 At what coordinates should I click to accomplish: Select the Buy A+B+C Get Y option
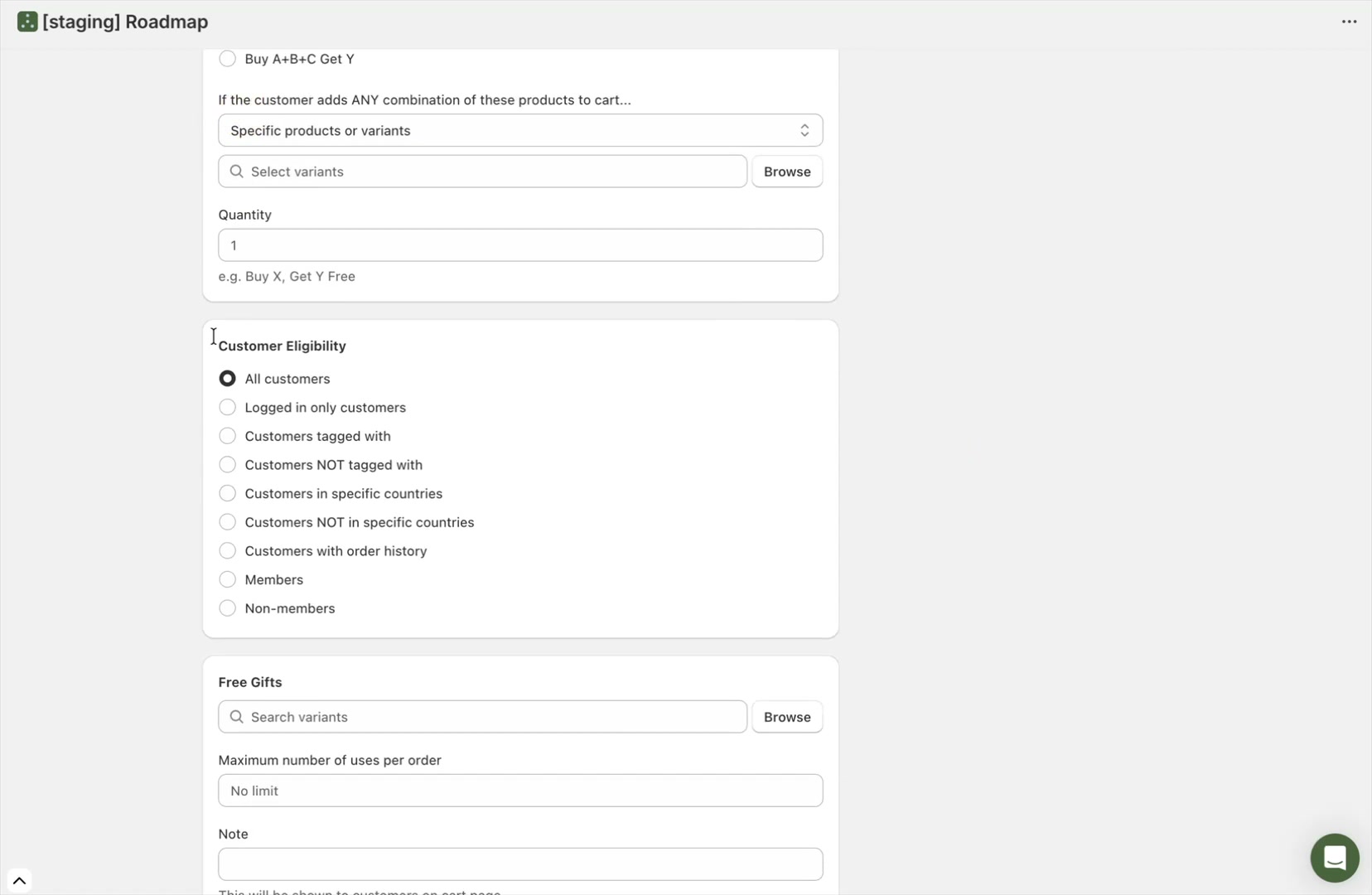(227, 58)
